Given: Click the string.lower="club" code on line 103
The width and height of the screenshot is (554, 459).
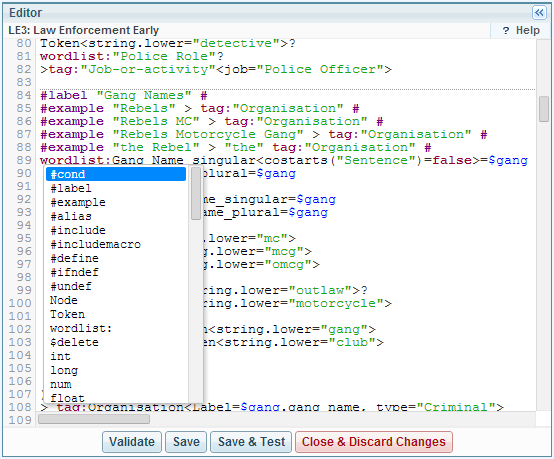Looking at the screenshot, I should (293, 342).
